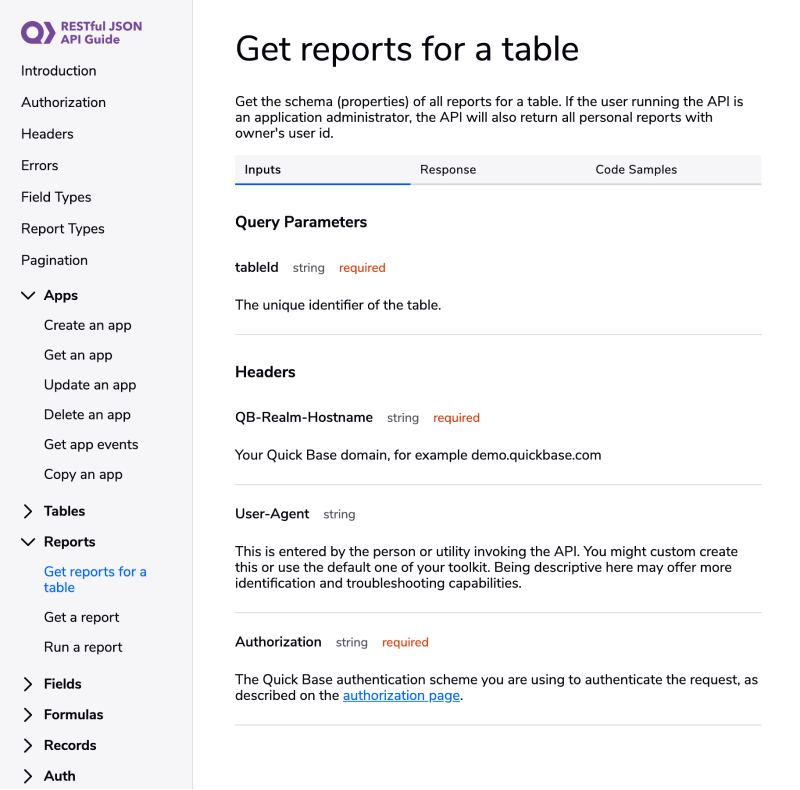Viewport: 800px width, 790px height.
Task: Expand the Auth section chevron
Action: point(28,776)
